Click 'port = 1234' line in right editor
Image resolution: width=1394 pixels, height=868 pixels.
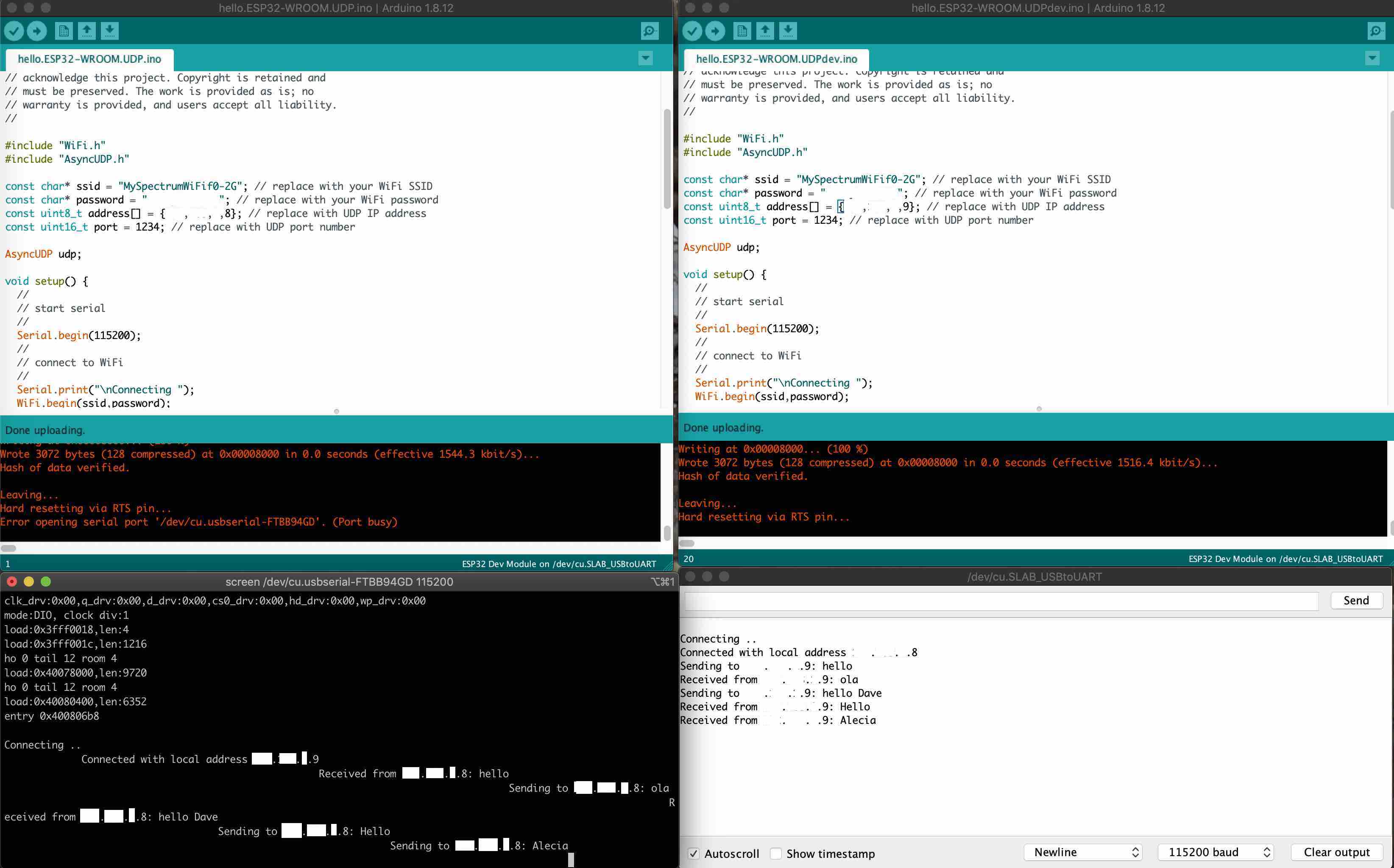[858, 220]
